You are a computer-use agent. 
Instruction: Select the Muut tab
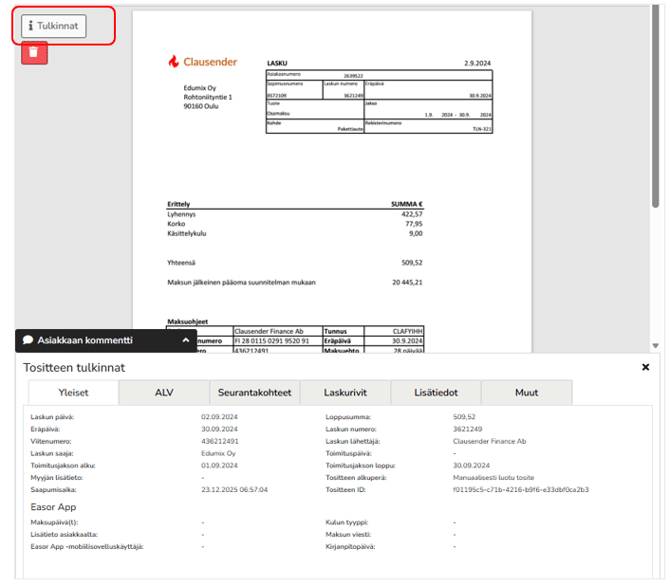526,392
